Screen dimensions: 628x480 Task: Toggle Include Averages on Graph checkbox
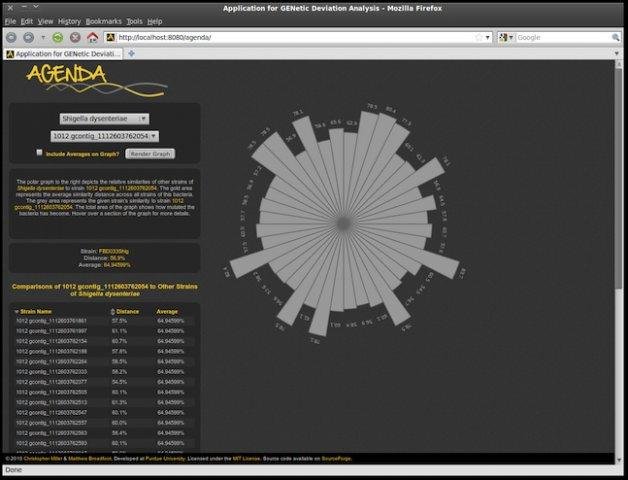point(39,152)
